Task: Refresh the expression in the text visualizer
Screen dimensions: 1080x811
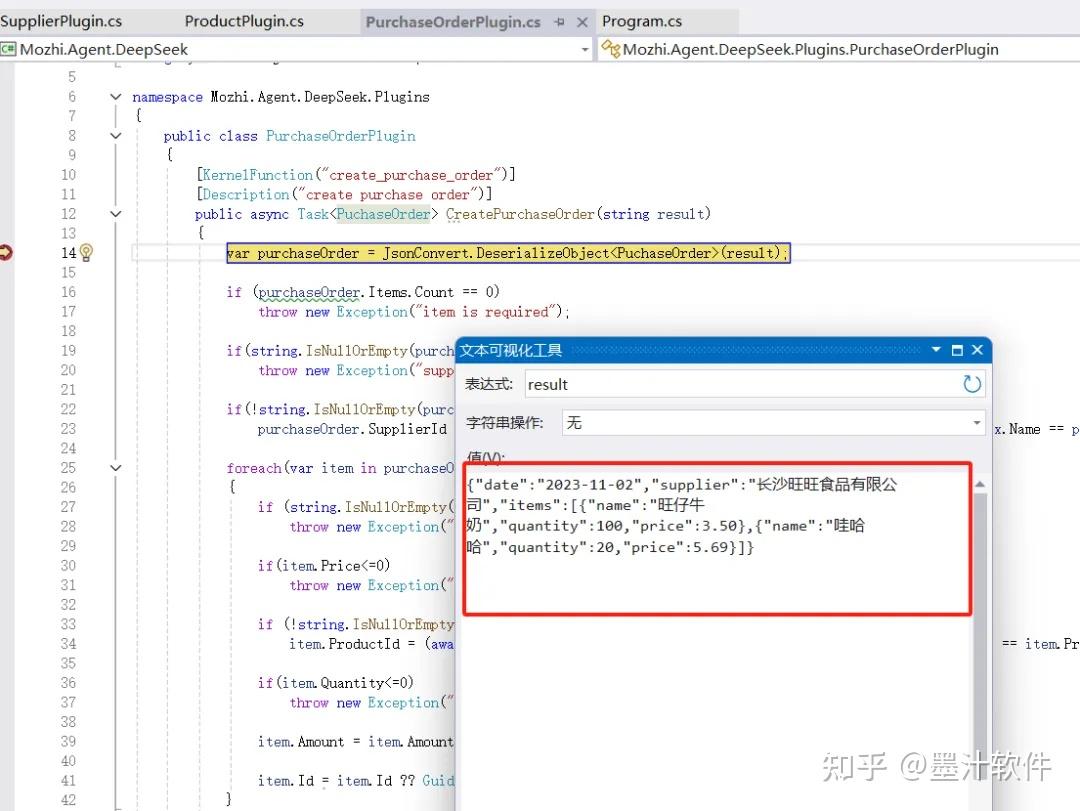Action: pos(972,384)
